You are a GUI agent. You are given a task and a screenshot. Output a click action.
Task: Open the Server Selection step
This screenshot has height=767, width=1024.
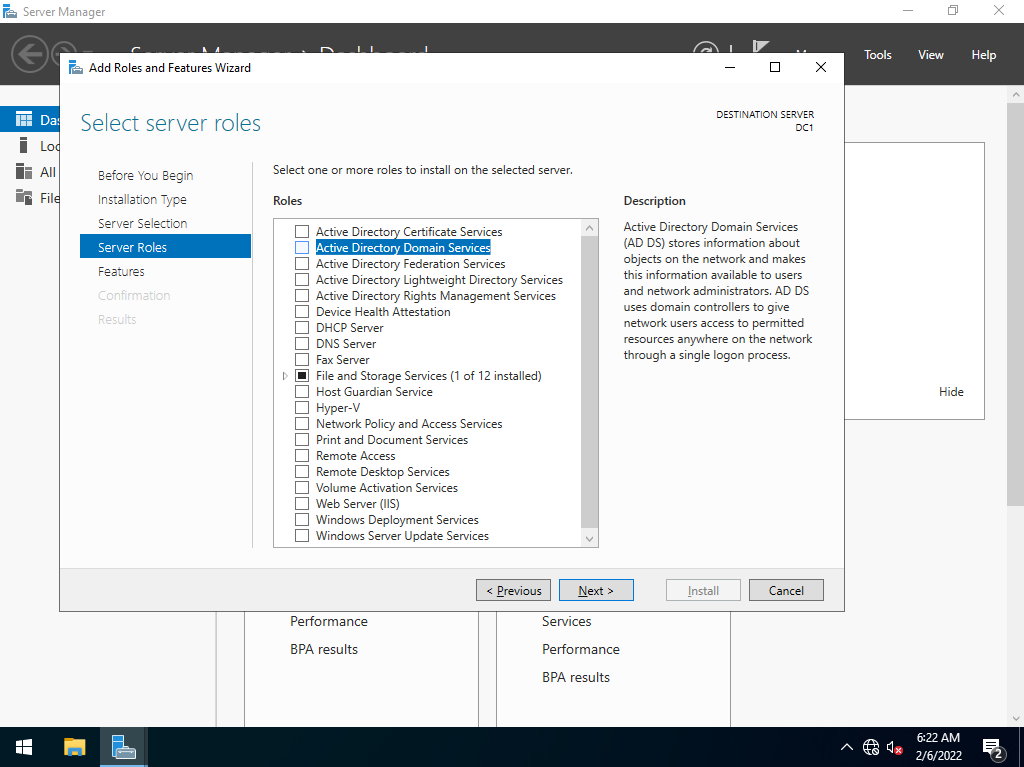pos(142,223)
